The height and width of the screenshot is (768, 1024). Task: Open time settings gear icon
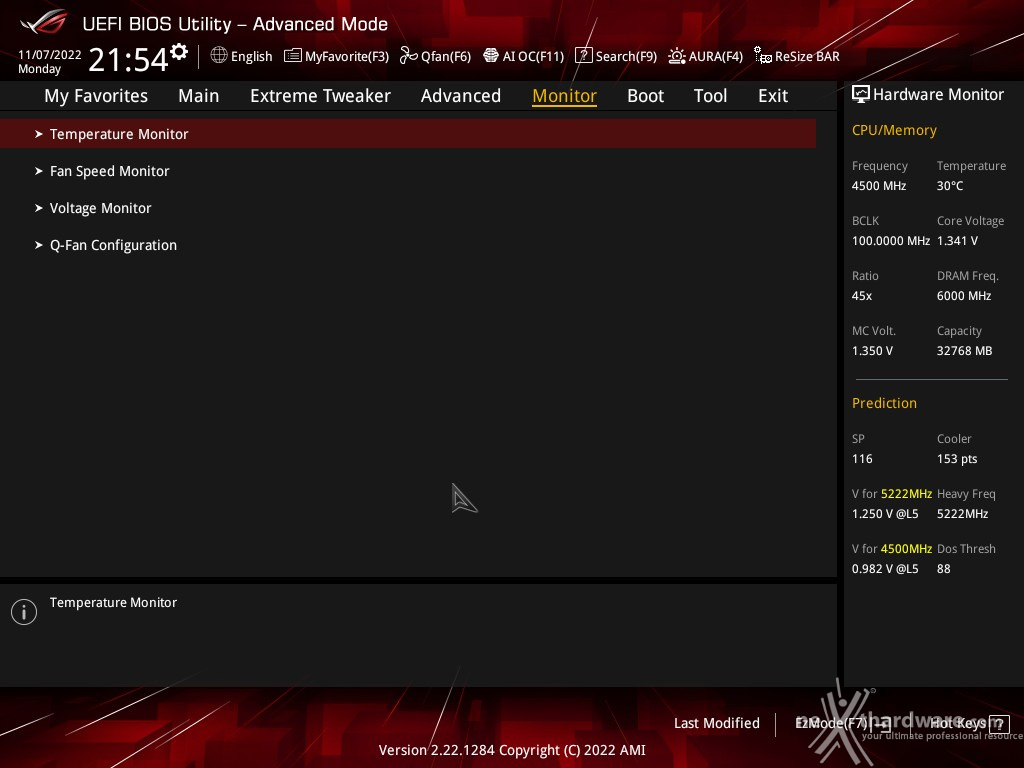point(179,51)
